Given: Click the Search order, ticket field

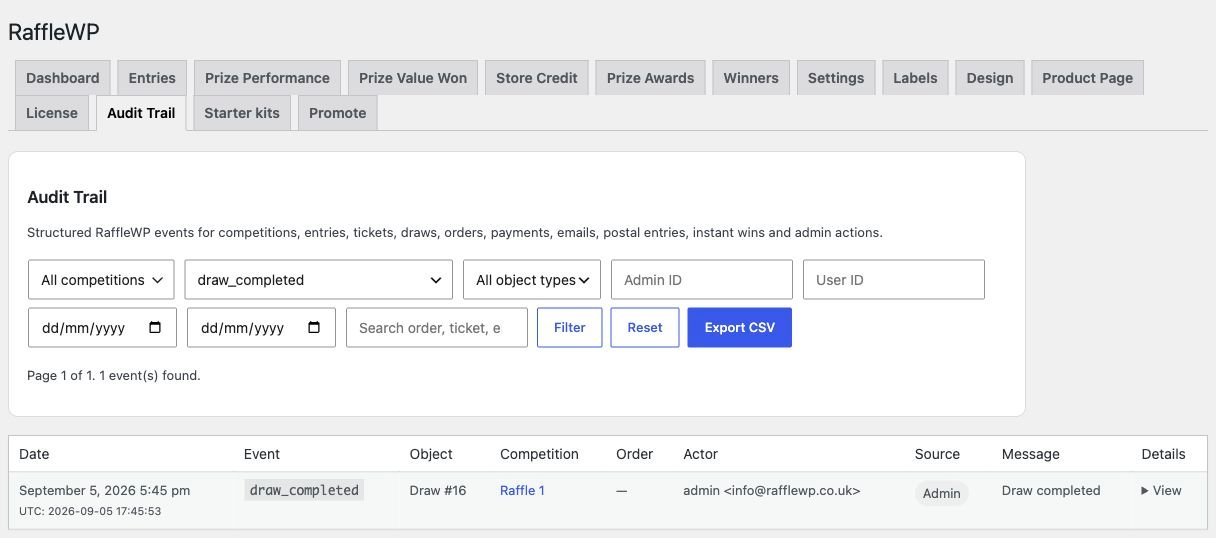Looking at the screenshot, I should coord(437,328).
